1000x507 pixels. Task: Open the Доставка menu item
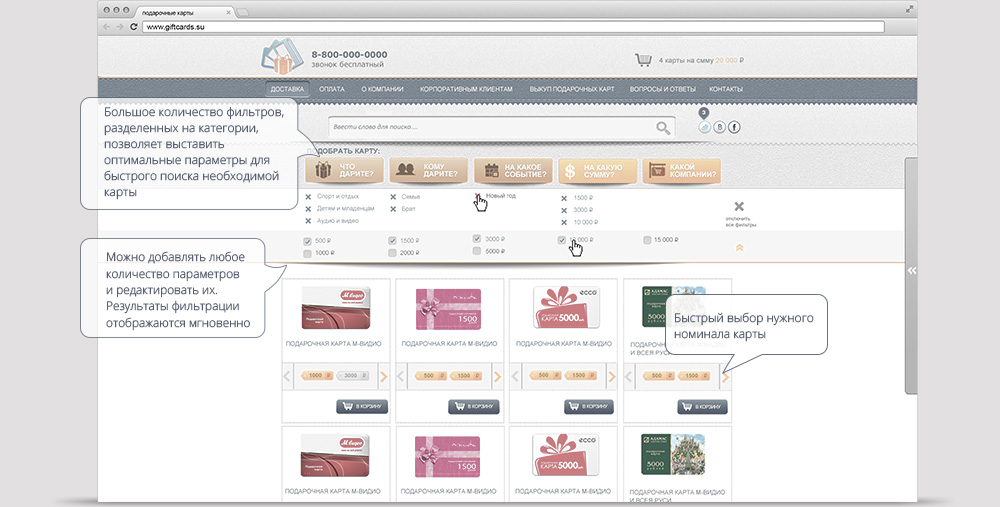point(287,89)
